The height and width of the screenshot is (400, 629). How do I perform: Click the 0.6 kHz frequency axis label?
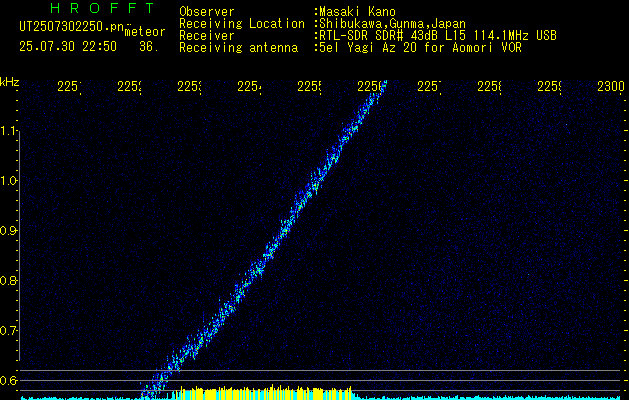8,380
